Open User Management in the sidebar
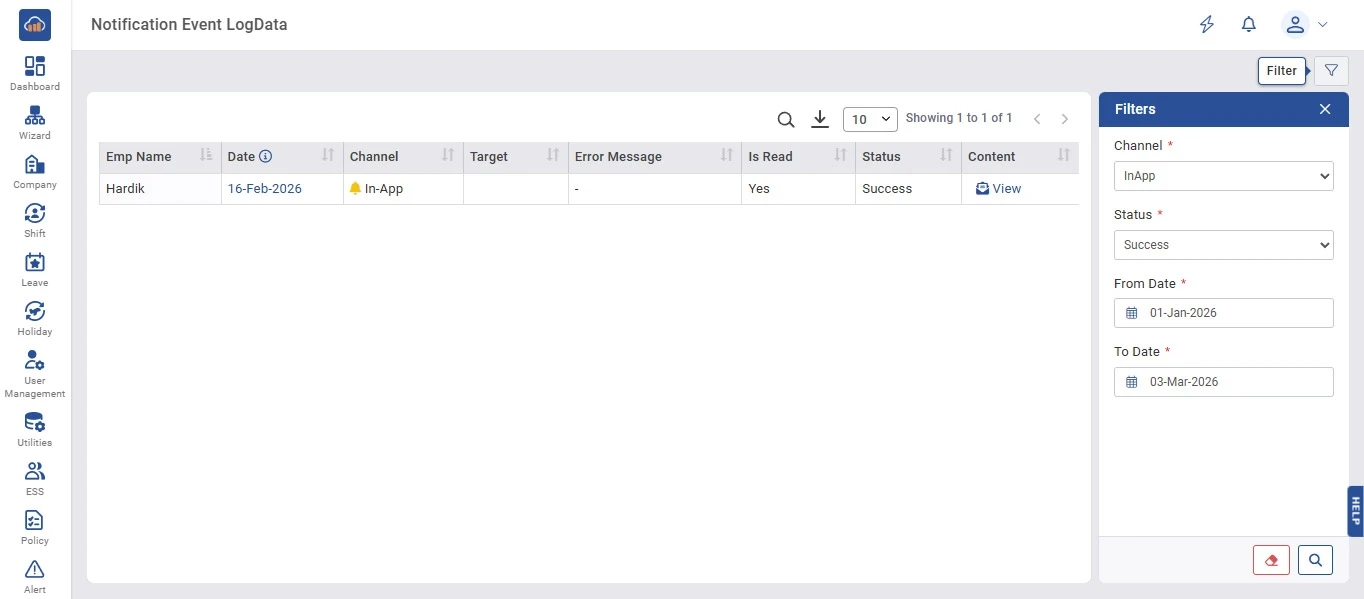This screenshot has width=1364, height=599. [35, 374]
